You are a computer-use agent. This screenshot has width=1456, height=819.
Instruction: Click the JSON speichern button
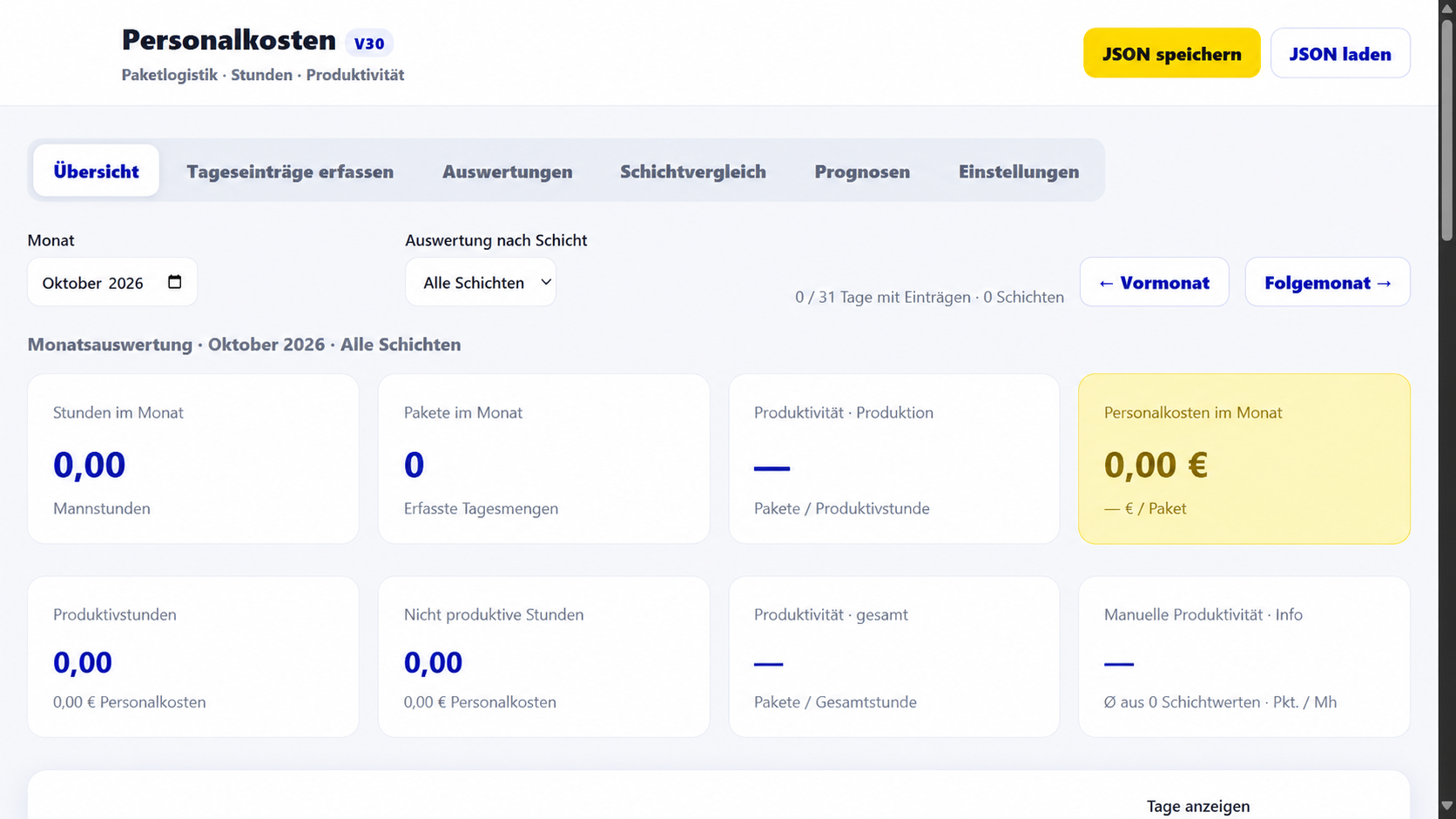[x=1171, y=53]
